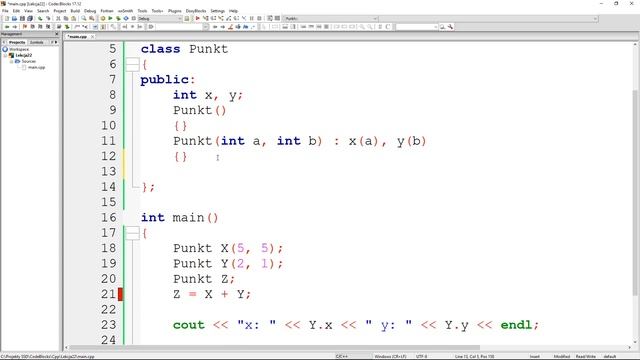The height and width of the screenshot is (360, 640).
Task: Close the *main.cpp editor tab
Action: [92, 37]
